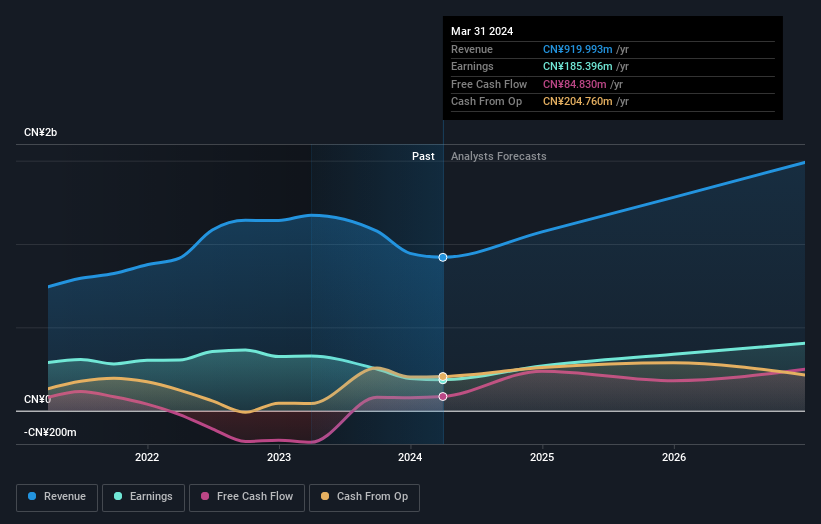This screenshot has height=524, width=821.
Task: Click the Revenue row label in tooltip
Action: click(472, 49)
